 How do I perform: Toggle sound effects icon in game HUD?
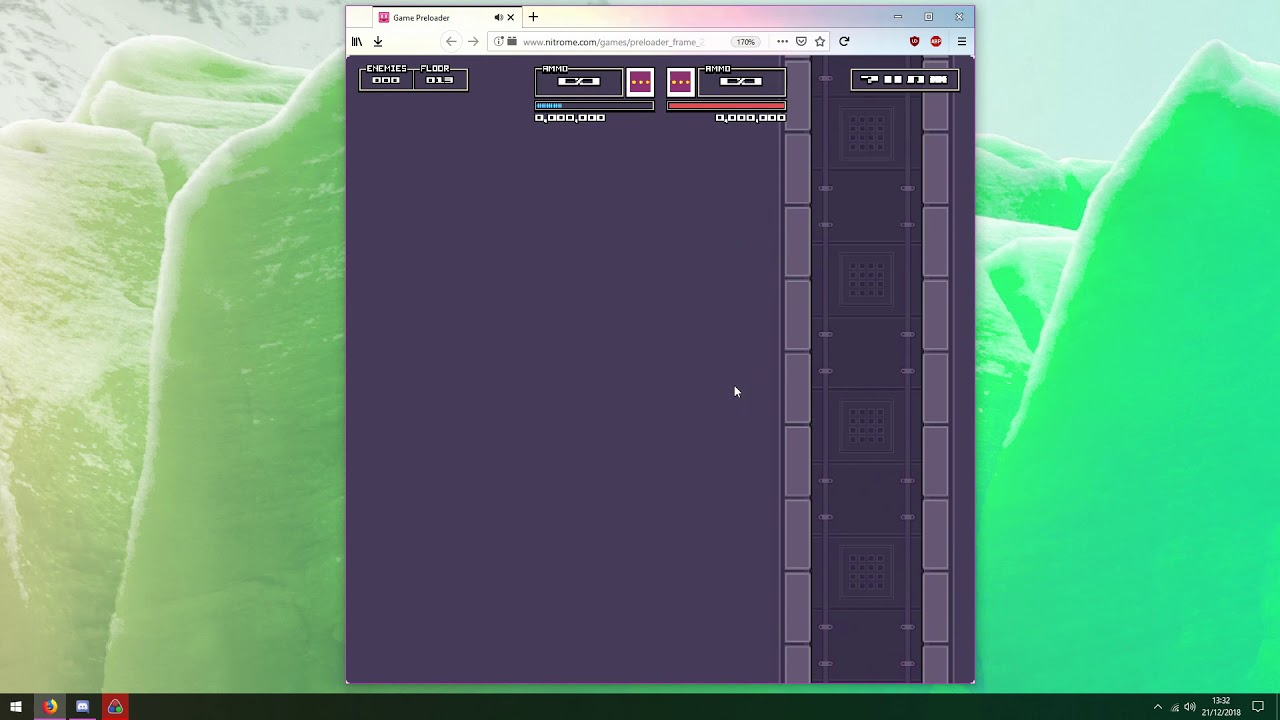[938, 79]
